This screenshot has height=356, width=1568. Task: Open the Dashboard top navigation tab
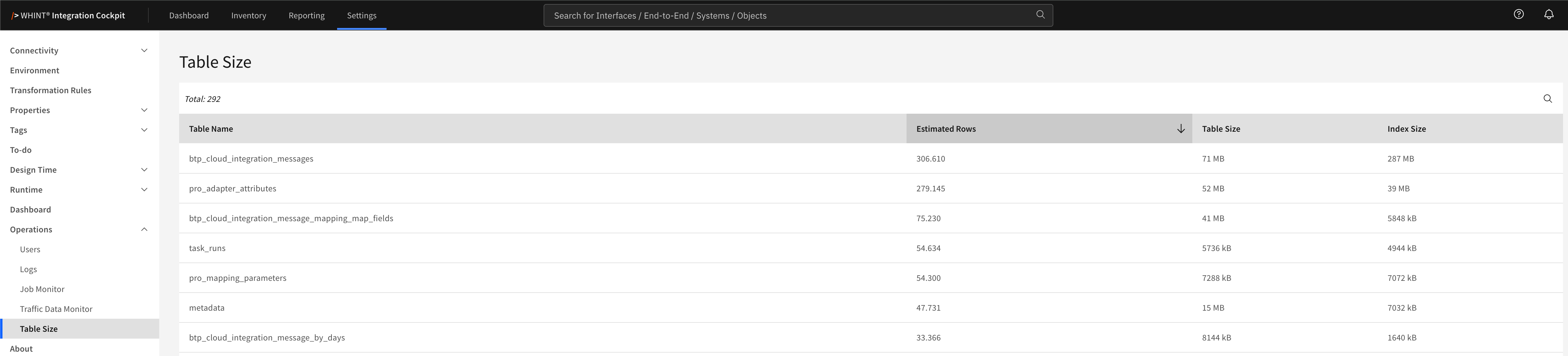[189, 15]
